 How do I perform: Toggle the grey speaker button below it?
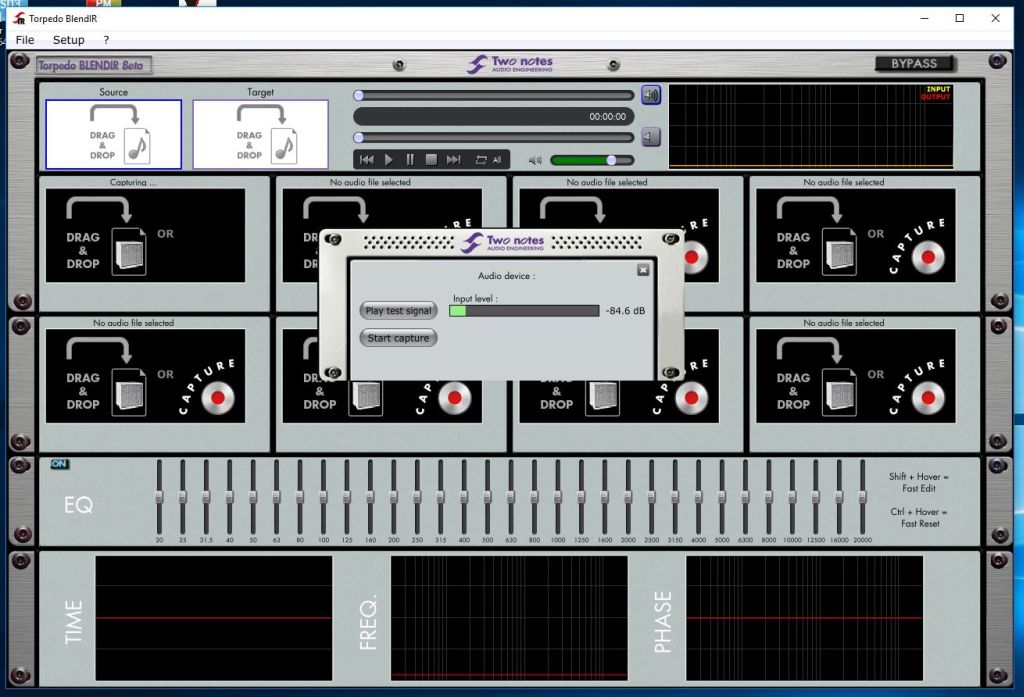point(650,137)
